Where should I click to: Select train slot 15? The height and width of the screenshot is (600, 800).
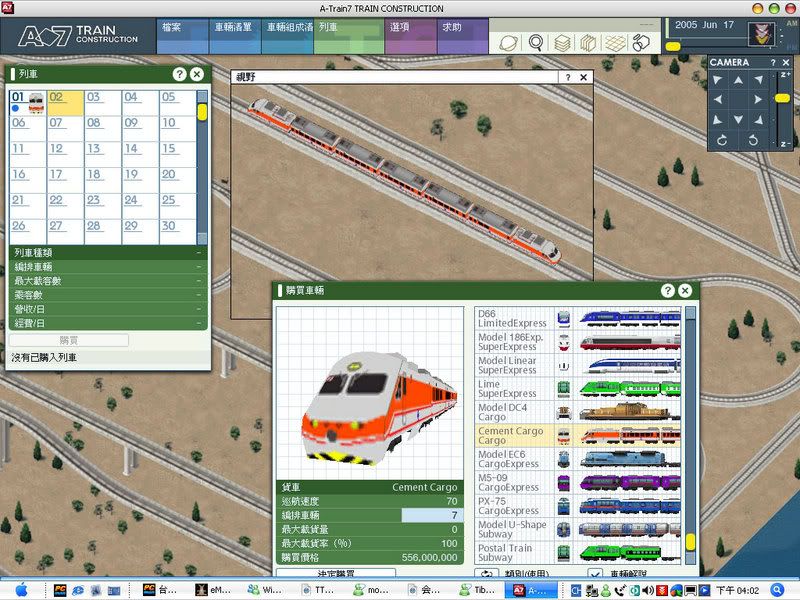coord(178,155)
